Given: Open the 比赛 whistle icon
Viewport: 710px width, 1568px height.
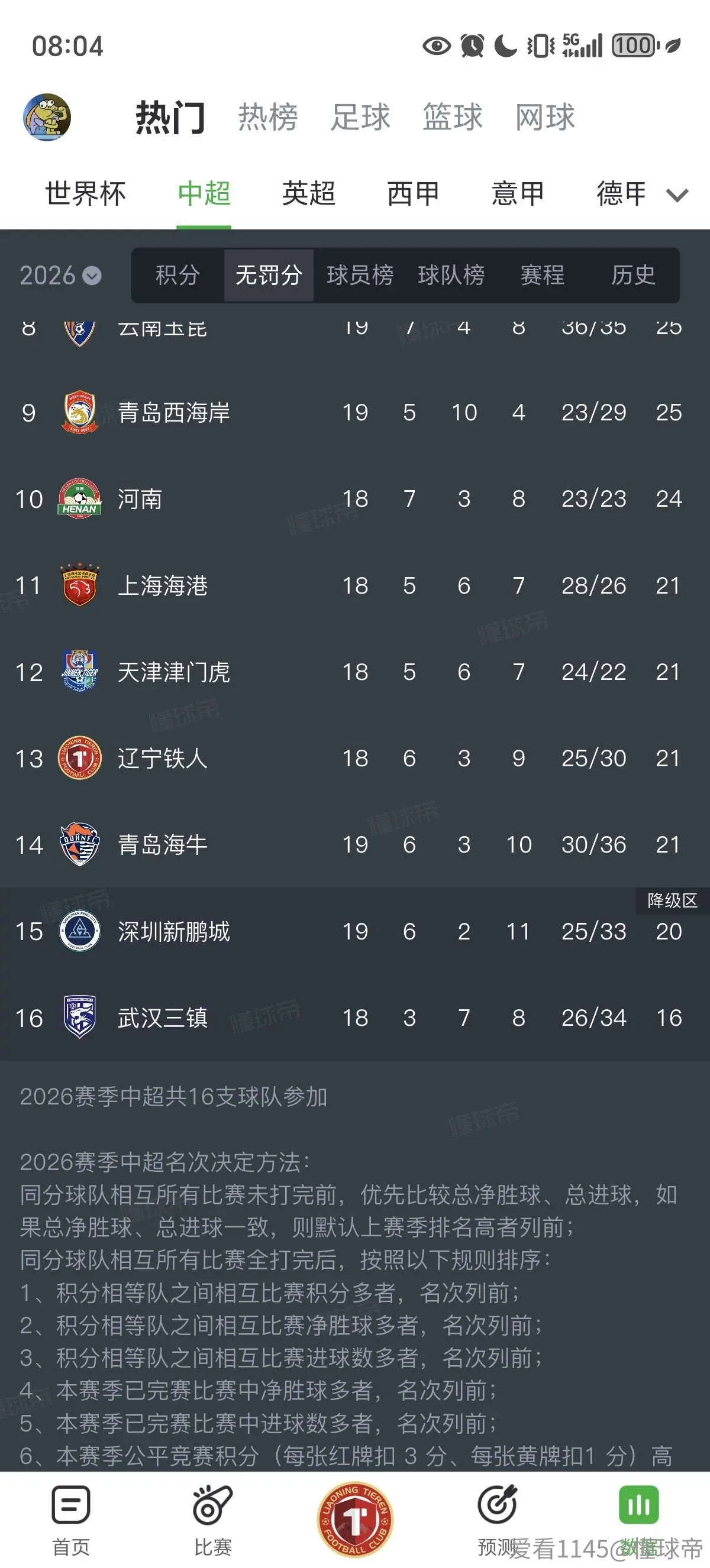Looking at the screenshot, I should [212, 1505].
